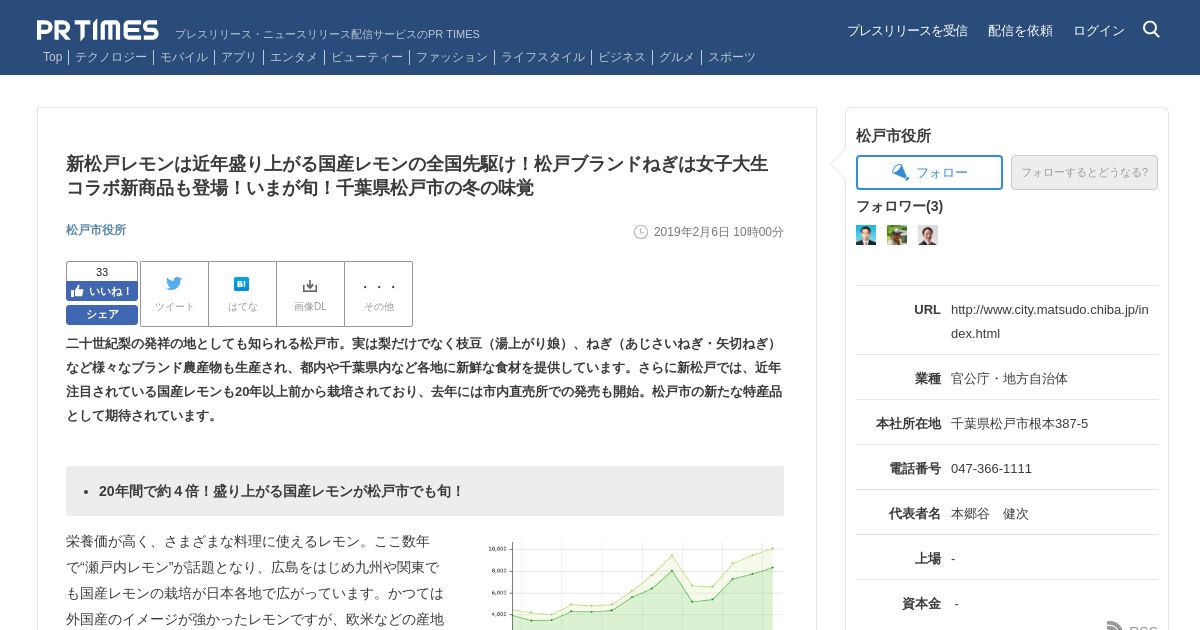This screenshot has height=630, width=1200.
Task: Select representative name 本郷谷 健次
Action: tap(989, 513)
